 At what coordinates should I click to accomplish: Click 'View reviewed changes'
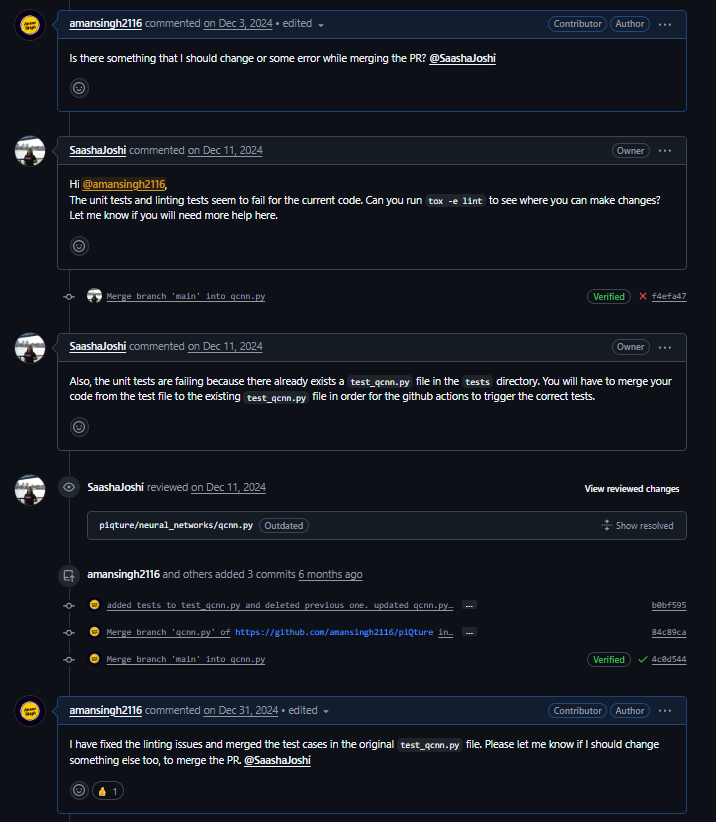pos(632,488)
